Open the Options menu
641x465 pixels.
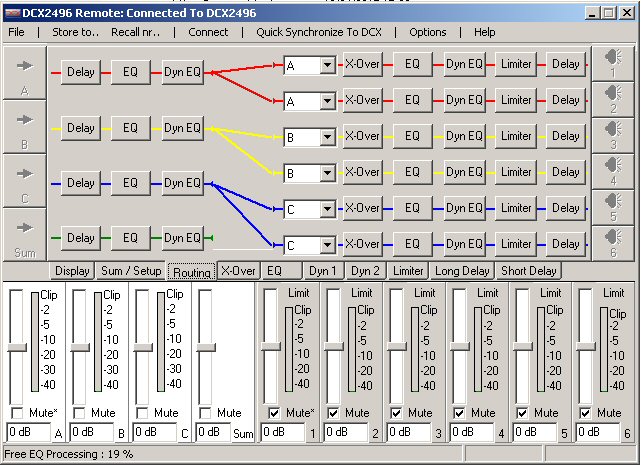[x=428, y=32]
